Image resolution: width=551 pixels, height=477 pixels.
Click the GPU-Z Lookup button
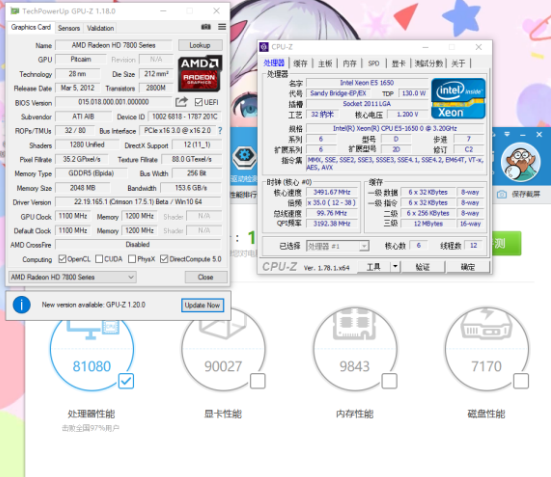tap(200, 45)
